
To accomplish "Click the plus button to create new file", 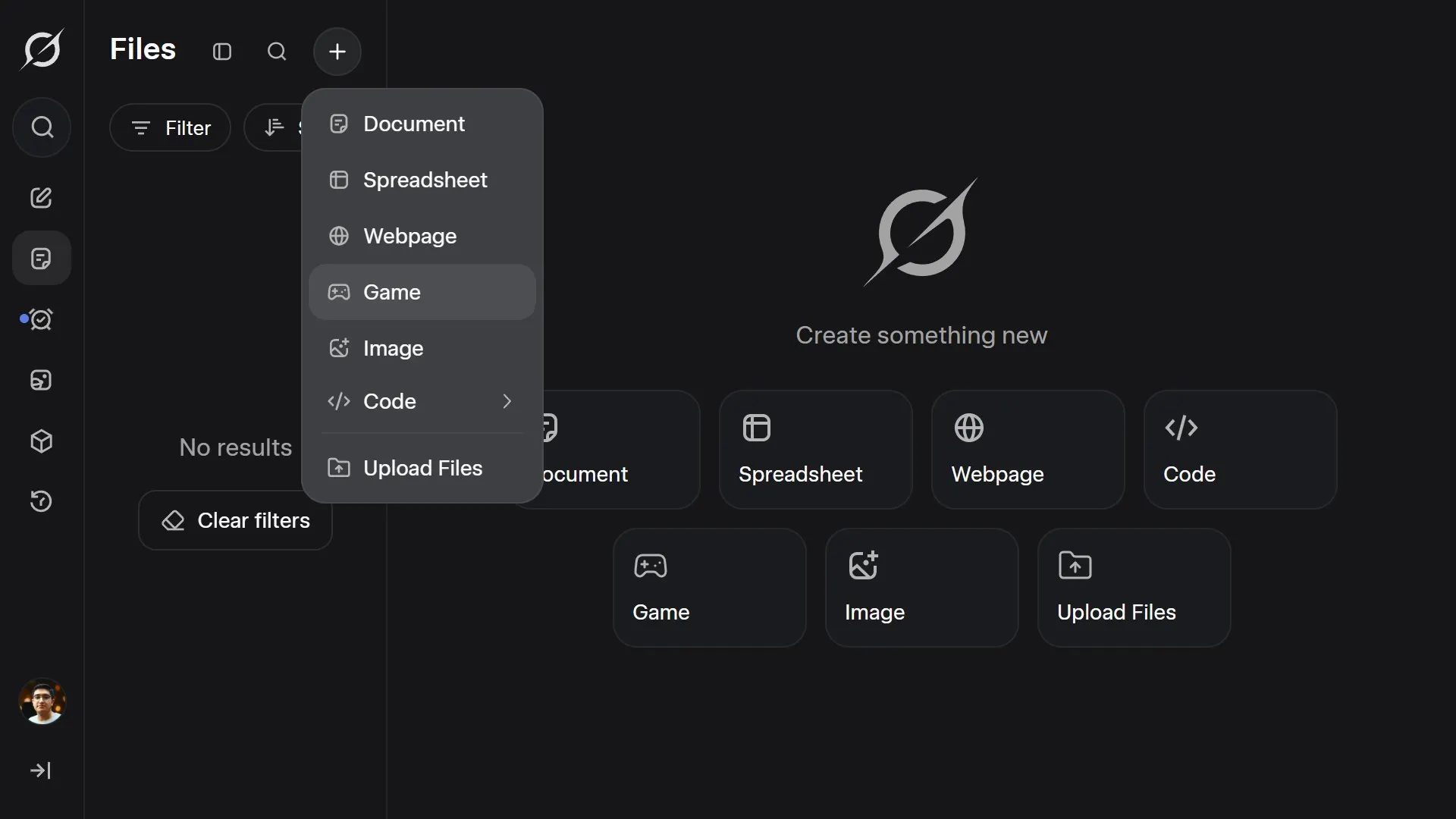I will pos(337,52).
